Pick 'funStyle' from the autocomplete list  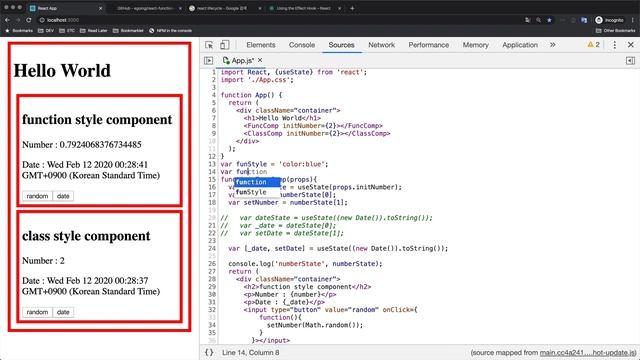pos(257,192)
